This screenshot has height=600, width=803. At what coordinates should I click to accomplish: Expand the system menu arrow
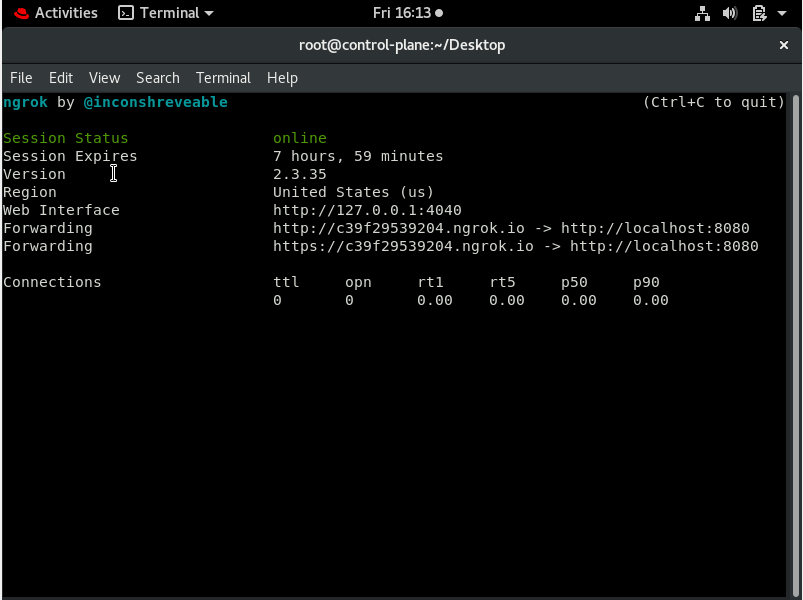(x=782, y=13)
